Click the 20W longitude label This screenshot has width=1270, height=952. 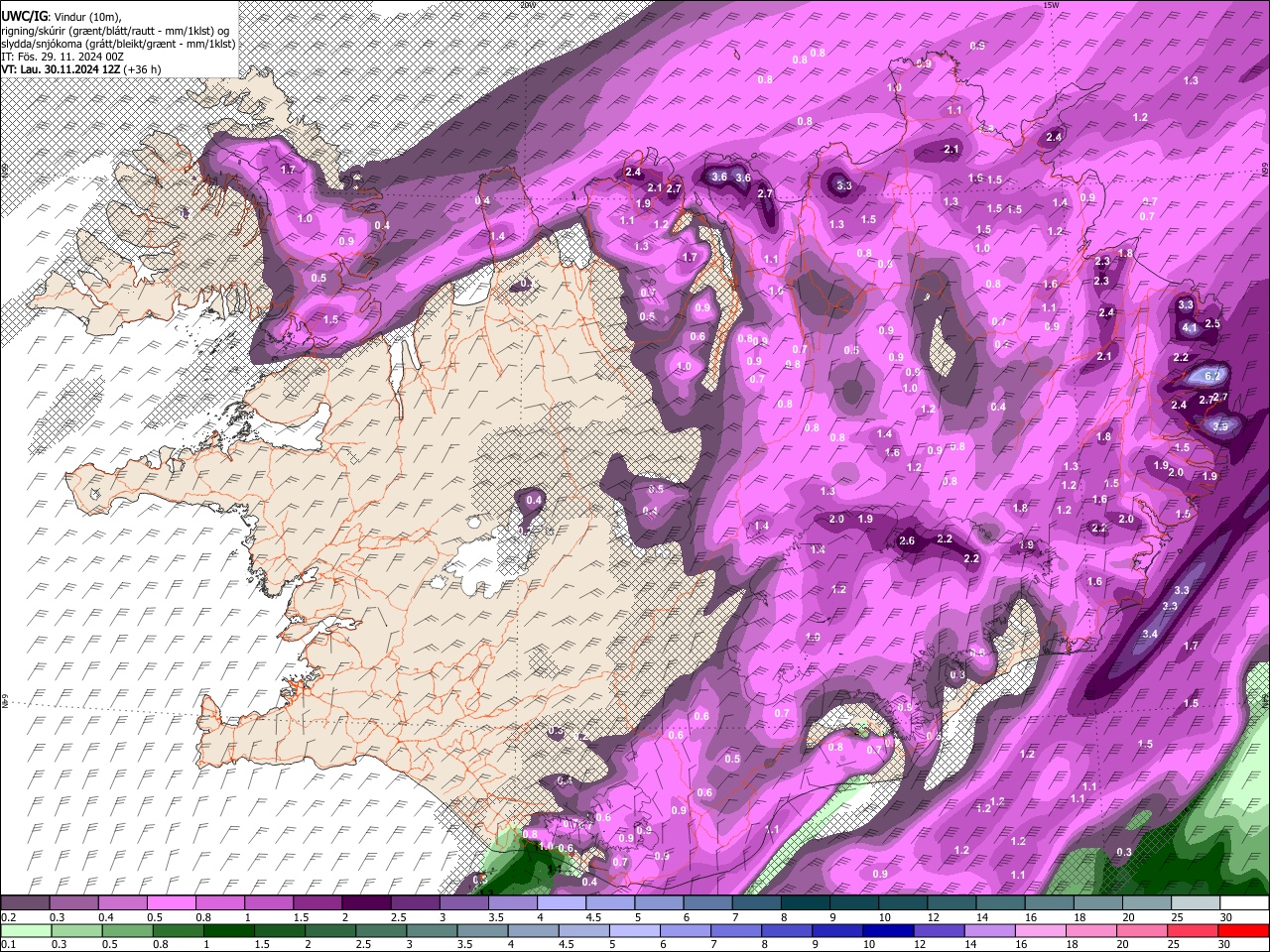[x=527, y=5]
